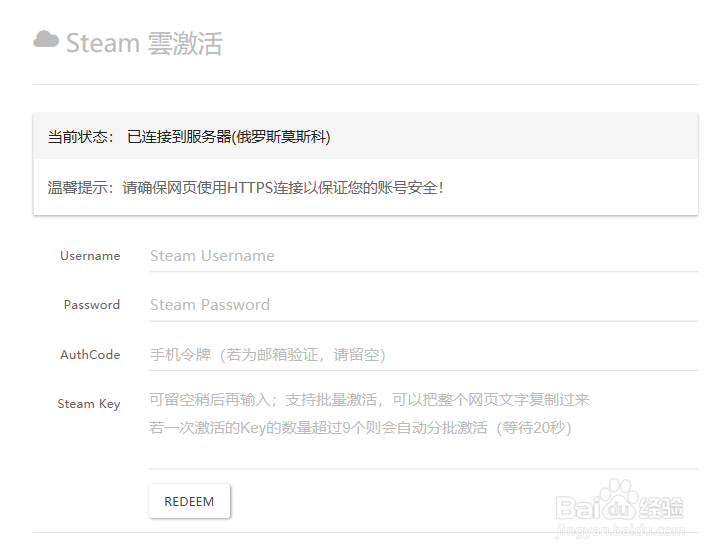Click the Password label
724x556 pixels.
[92, 305]
